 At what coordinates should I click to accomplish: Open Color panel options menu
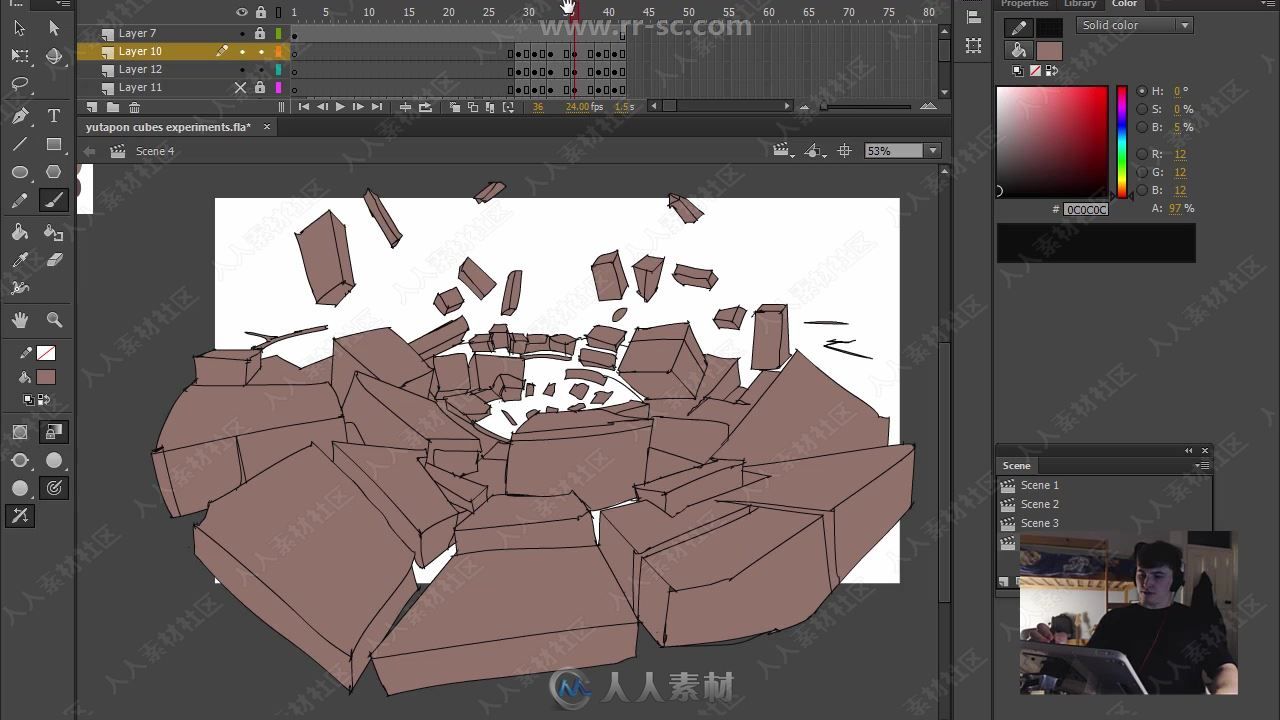tap(1267, 4)
